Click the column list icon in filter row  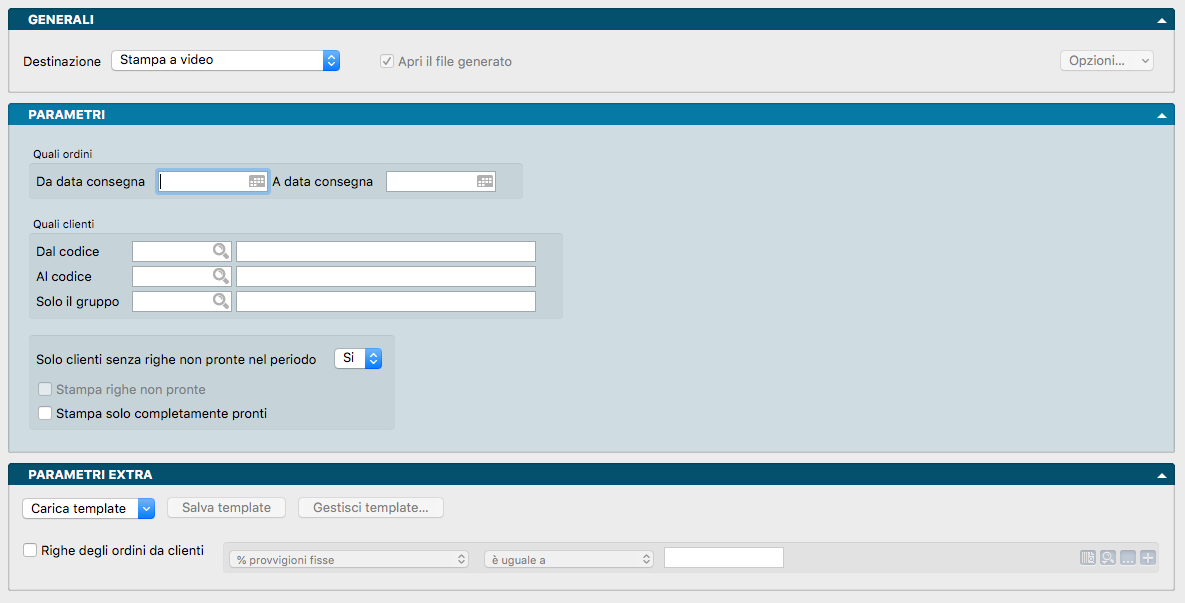click(1088, 558)
